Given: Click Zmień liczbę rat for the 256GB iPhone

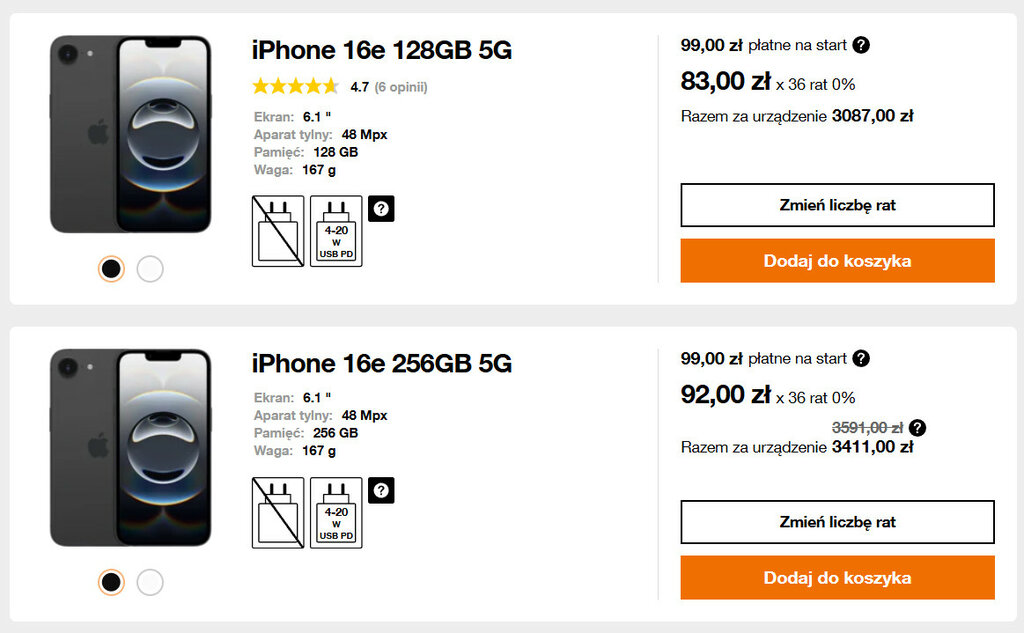Looking at the screenshot, I should pyautogui.click(x=837, y=522).
